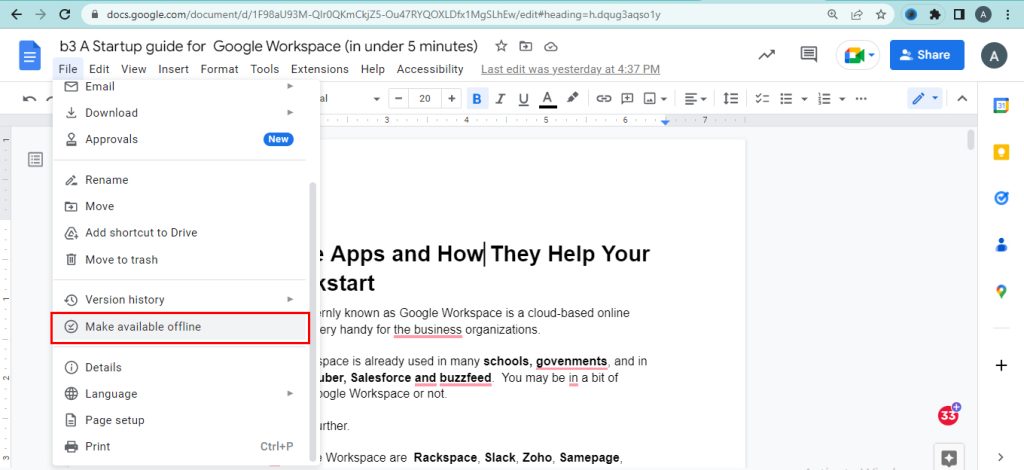Open the Tools menu

(264, 69)
